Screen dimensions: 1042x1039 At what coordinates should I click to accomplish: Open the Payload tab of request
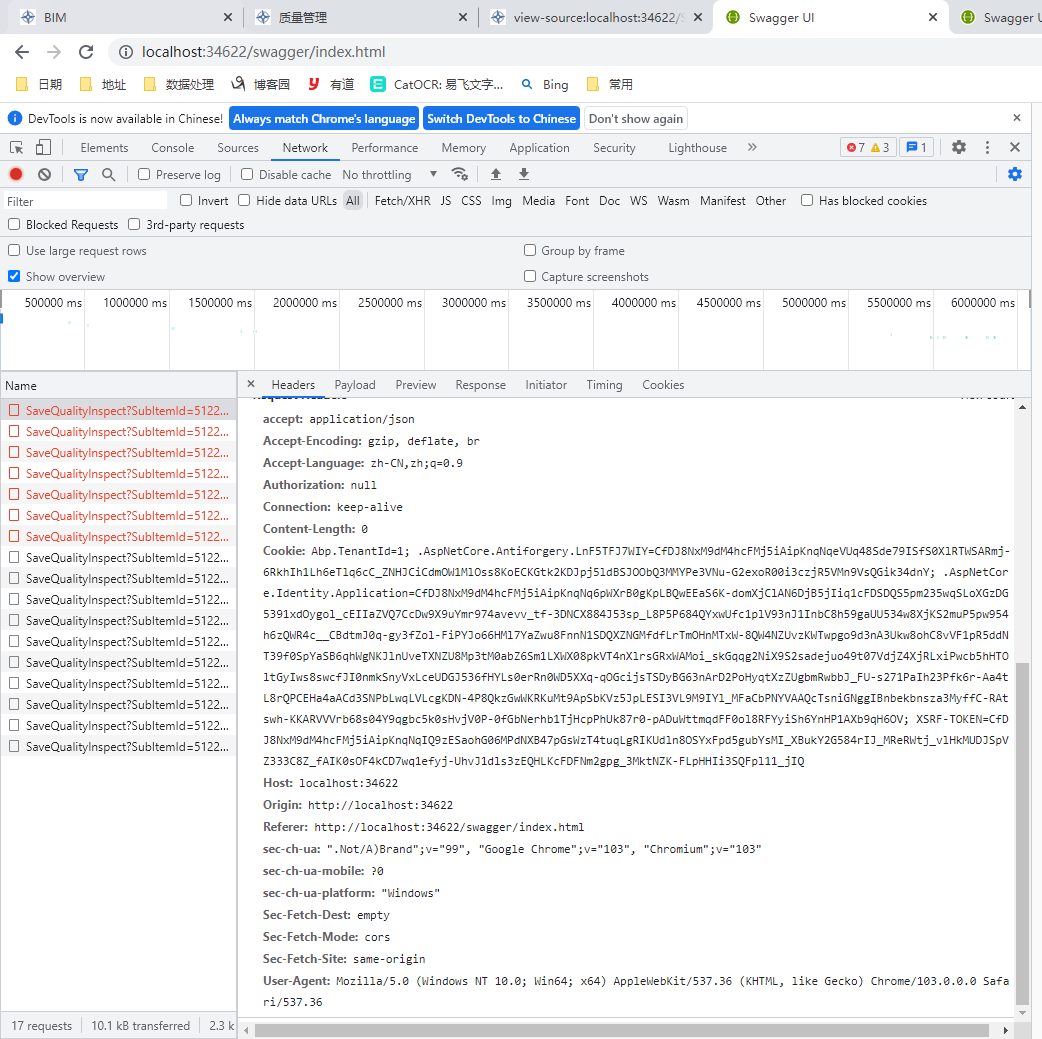point(355,385)
